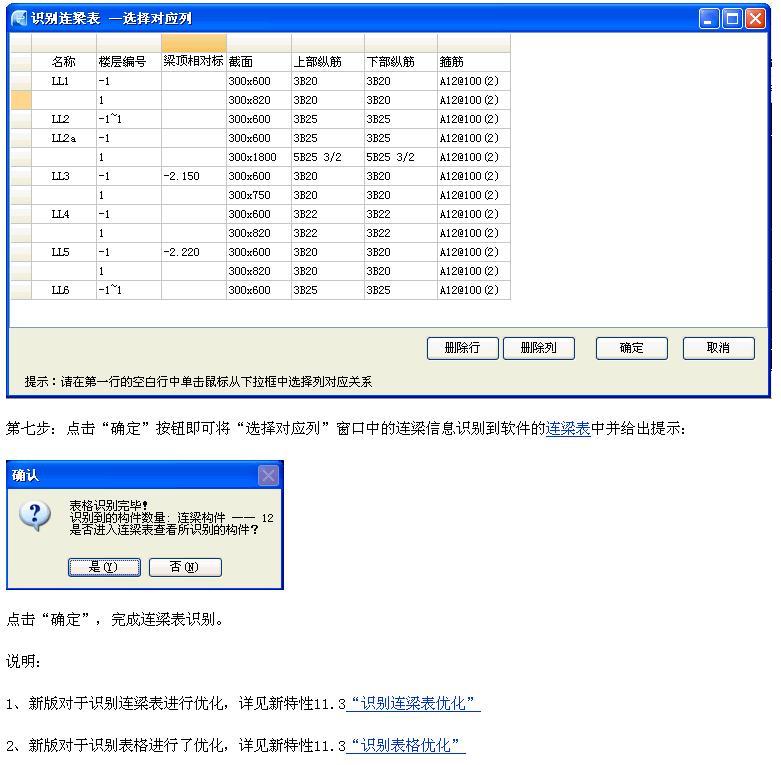This screenshot has width=781, height=765.
Task: Click the 上部纵筋 column cell
Action: 328,62
